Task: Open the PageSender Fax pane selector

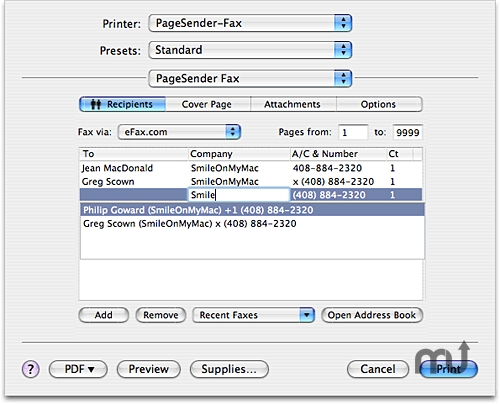Action: [250, 79]
